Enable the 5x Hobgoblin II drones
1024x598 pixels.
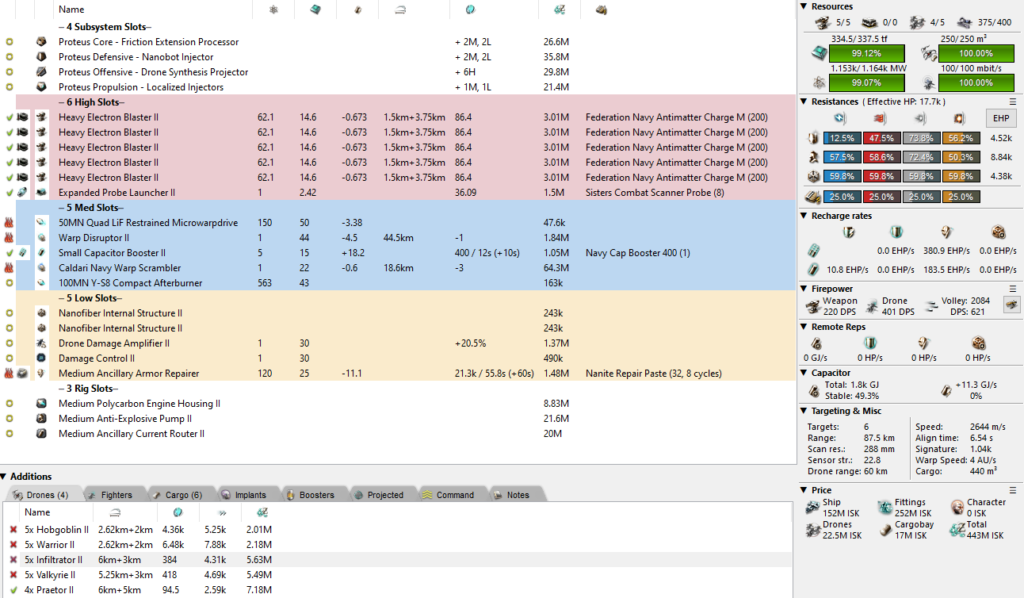pyautogui.click(x=13, y=530)
